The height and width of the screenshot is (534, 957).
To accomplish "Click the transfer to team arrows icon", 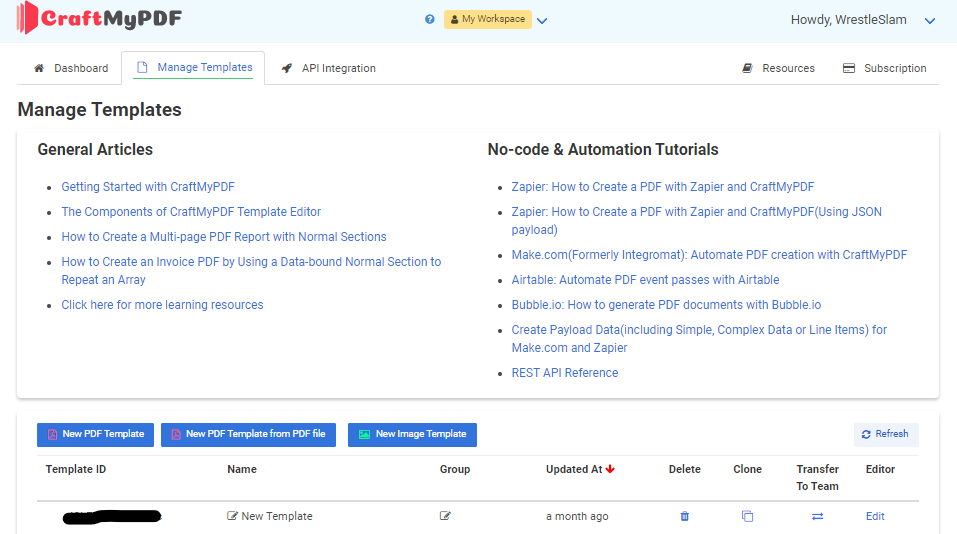I will [817, 516].
